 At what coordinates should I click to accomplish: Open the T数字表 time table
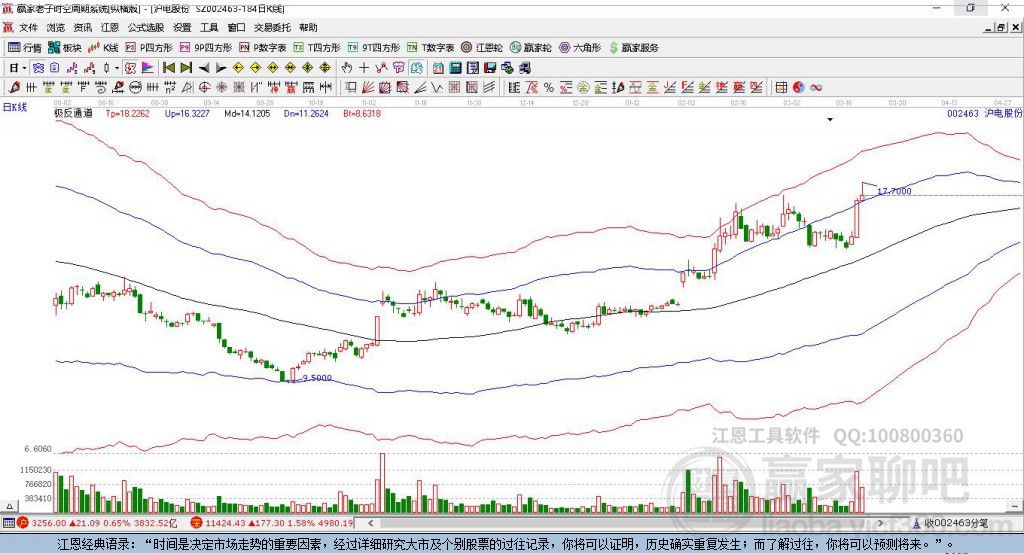pos(430,48)
